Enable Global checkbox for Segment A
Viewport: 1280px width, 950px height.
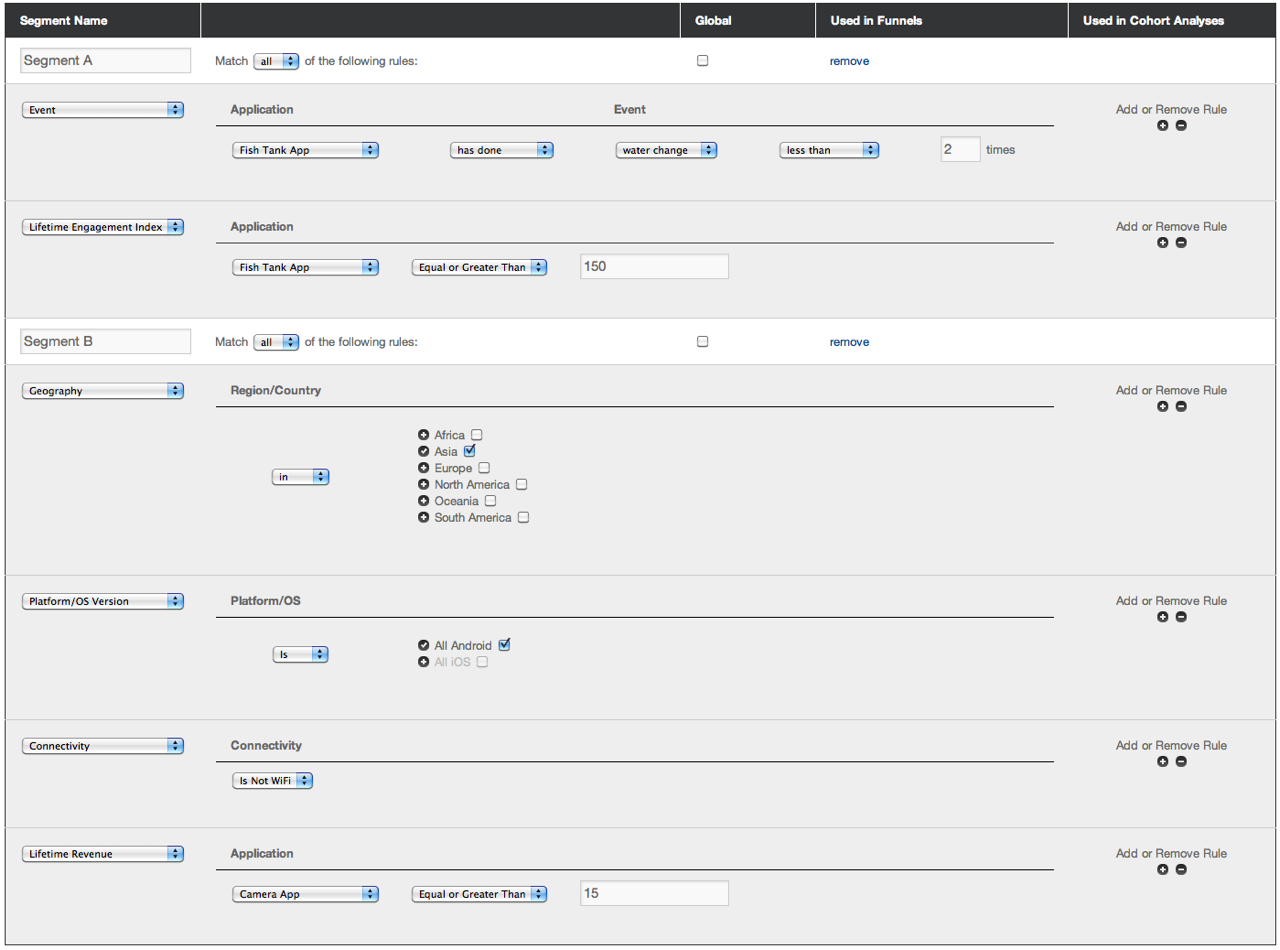point(702,60)
